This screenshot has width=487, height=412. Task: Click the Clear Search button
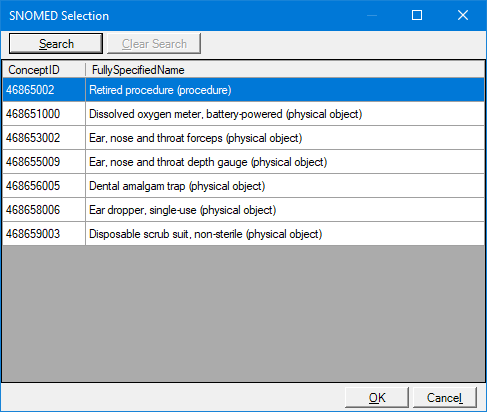pyautogui.click(x=154, y=43)
